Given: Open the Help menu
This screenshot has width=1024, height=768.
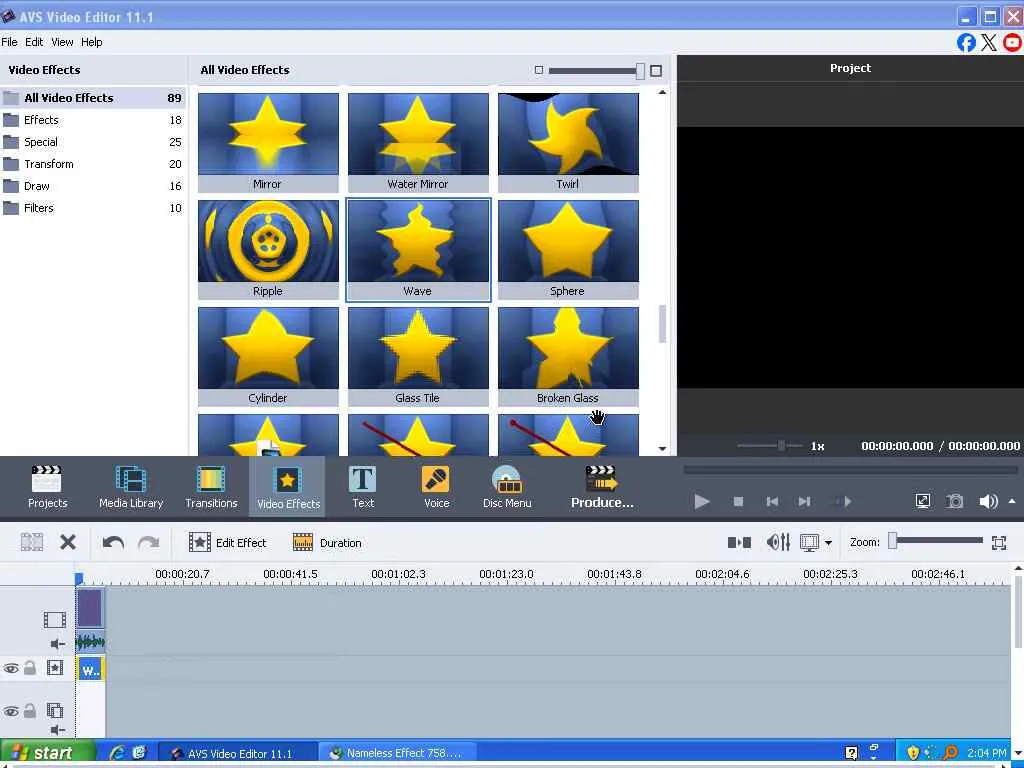Looking at the screenshot, I should point(91,42).
